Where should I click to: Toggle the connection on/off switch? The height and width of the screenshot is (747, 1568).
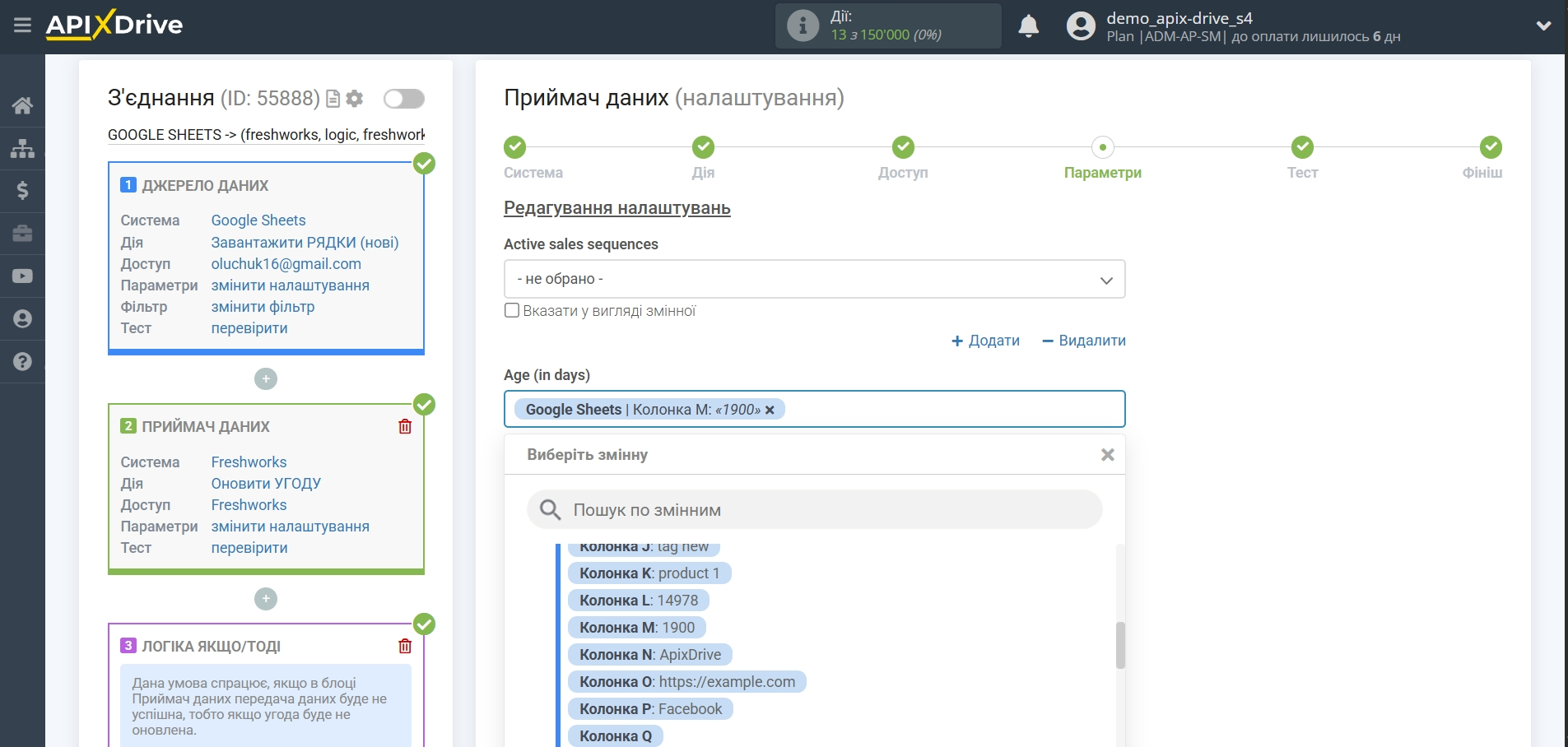[x=403, y=99]
